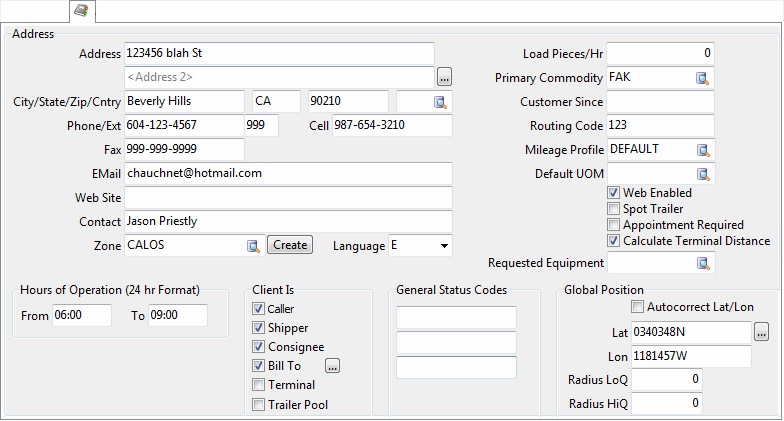Viewport: 784px width, 421px height.
Task: Click the EMail input field
Action: click(x=288, y=173)
